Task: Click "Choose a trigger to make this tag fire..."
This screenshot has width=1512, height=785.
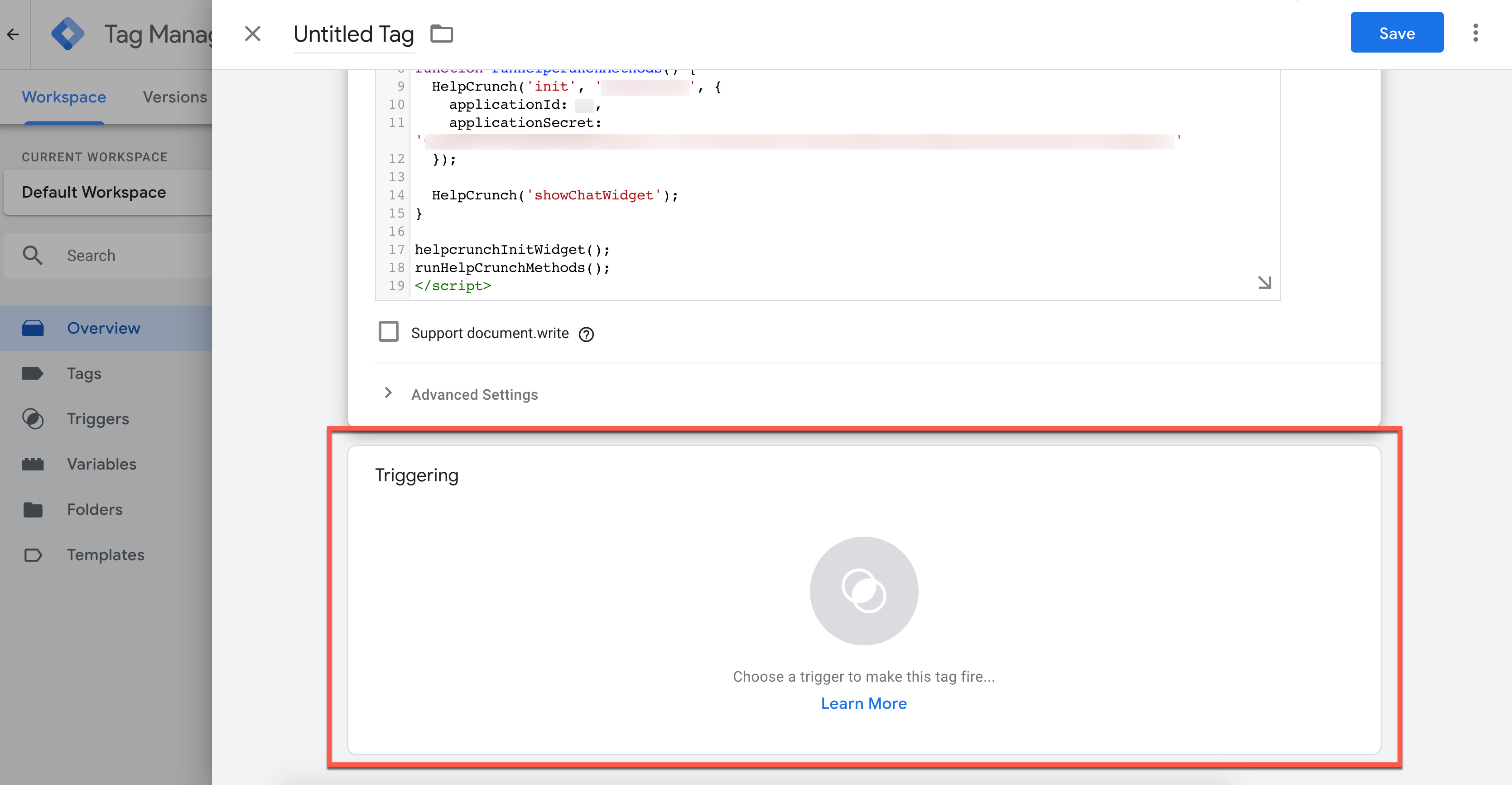Action: 863,676
